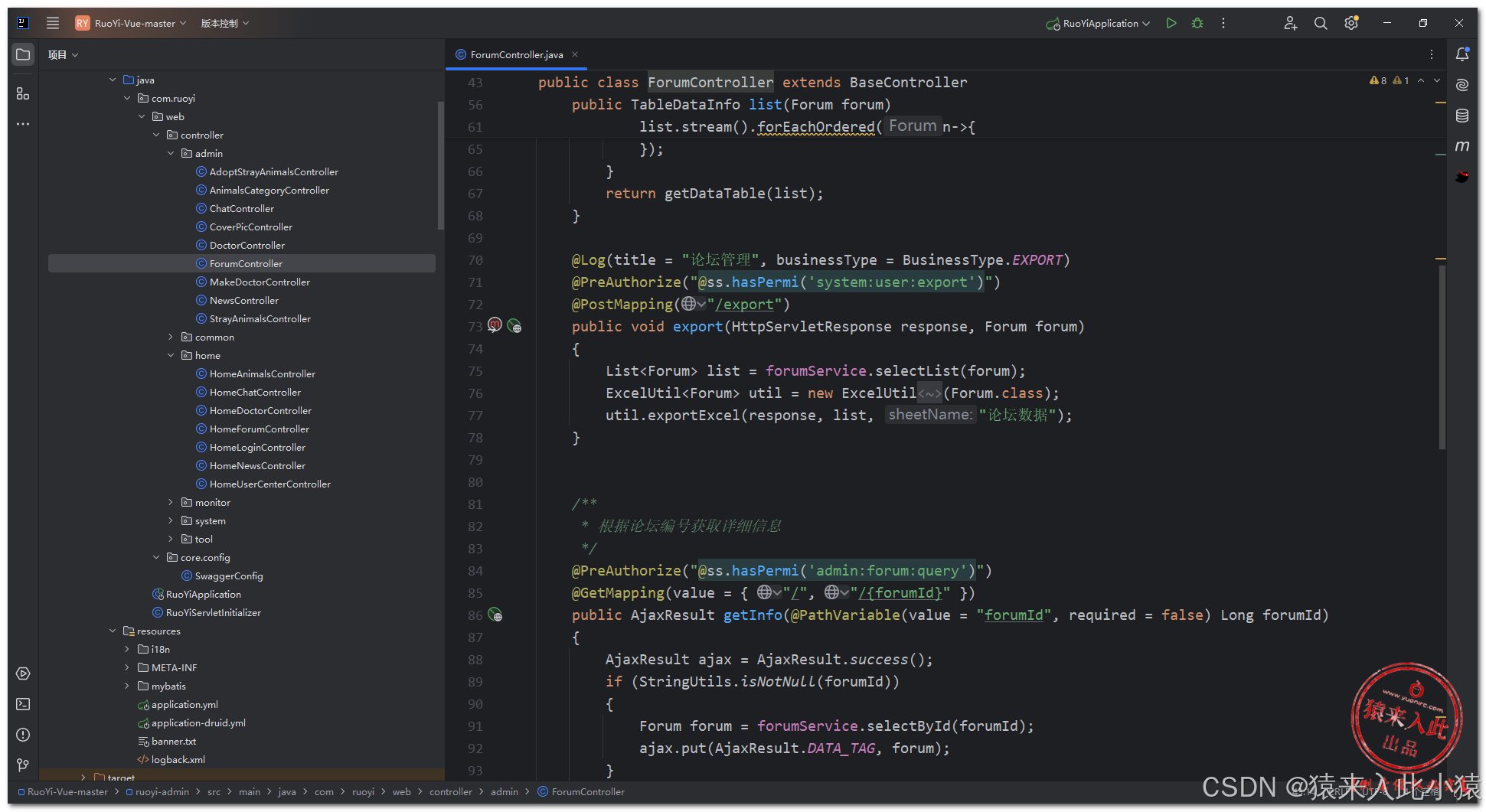Open the Terminal tool window
Screen dimensions: 1486x812
[23, 704]
